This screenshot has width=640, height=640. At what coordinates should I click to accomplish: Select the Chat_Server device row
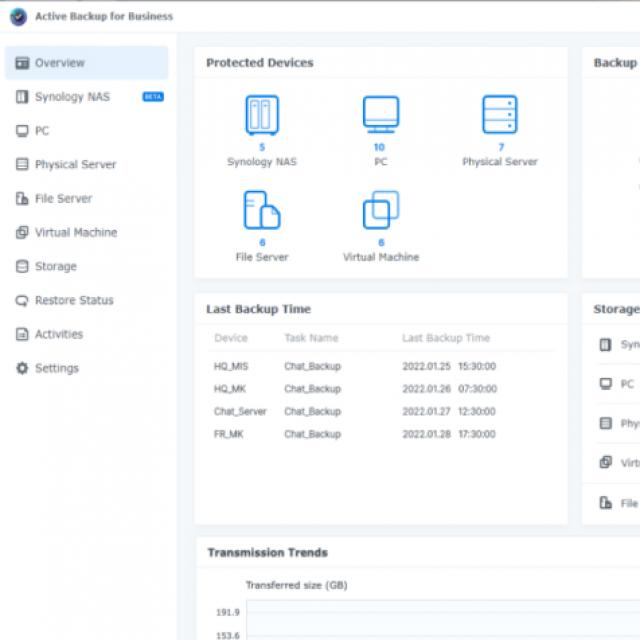pos(381,411)
